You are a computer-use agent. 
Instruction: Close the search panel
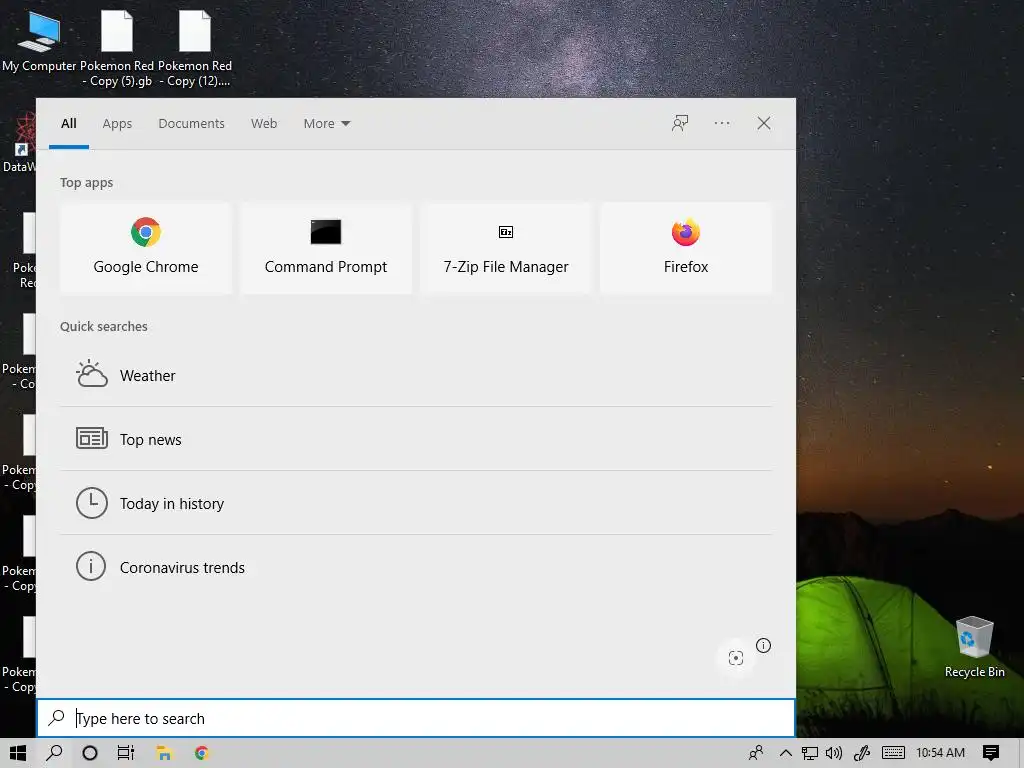pyautogui.click(x=763, y=123)
